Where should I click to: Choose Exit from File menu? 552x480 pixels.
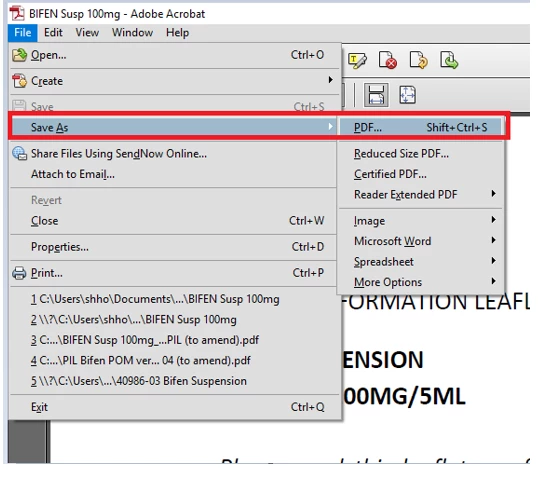click(174, 407)
